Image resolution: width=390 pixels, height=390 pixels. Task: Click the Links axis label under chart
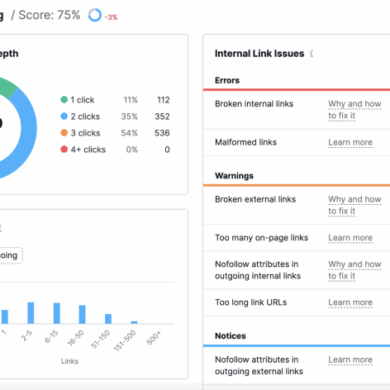tap(70, 361)
